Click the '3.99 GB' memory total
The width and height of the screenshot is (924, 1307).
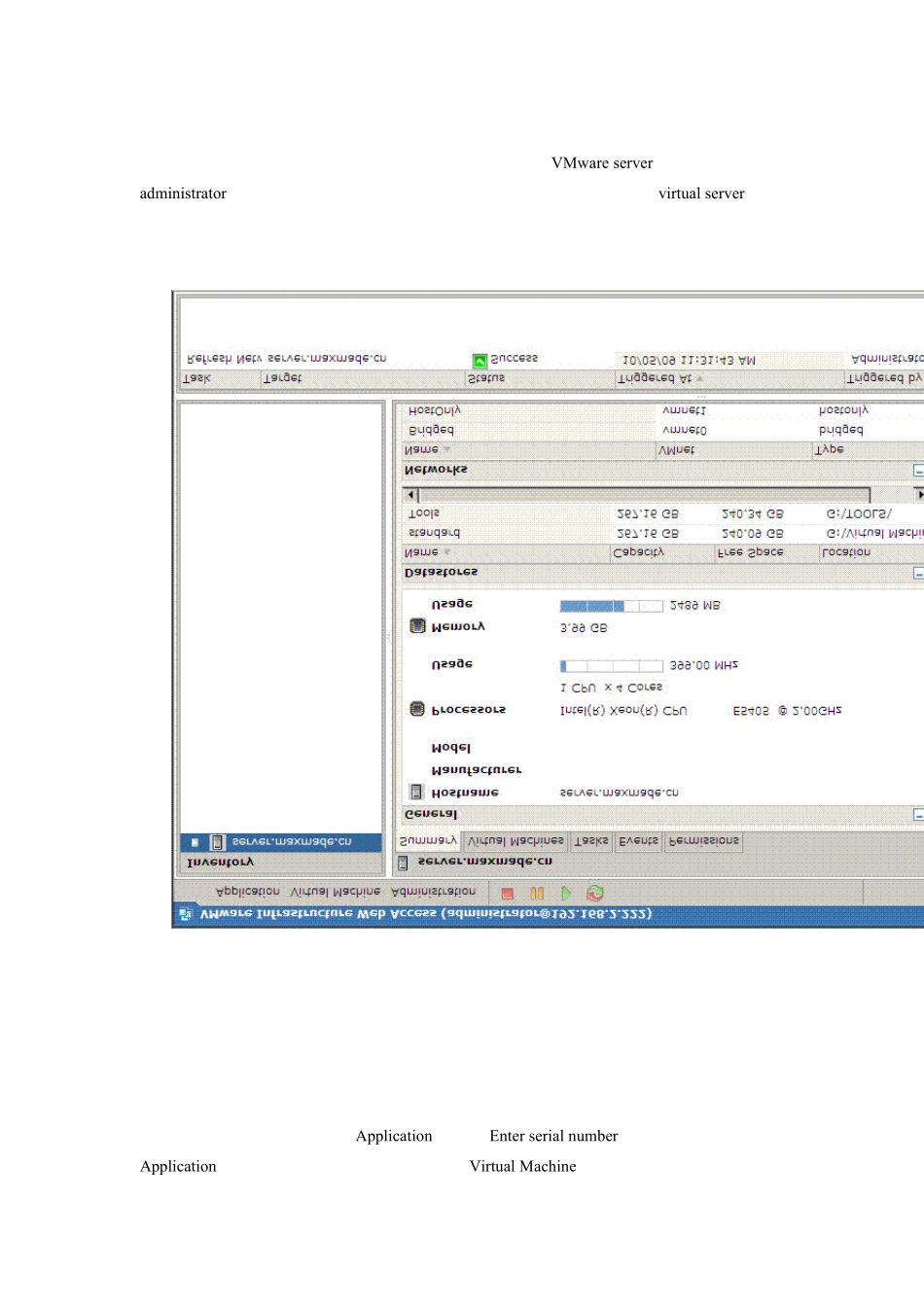(584, 629)
